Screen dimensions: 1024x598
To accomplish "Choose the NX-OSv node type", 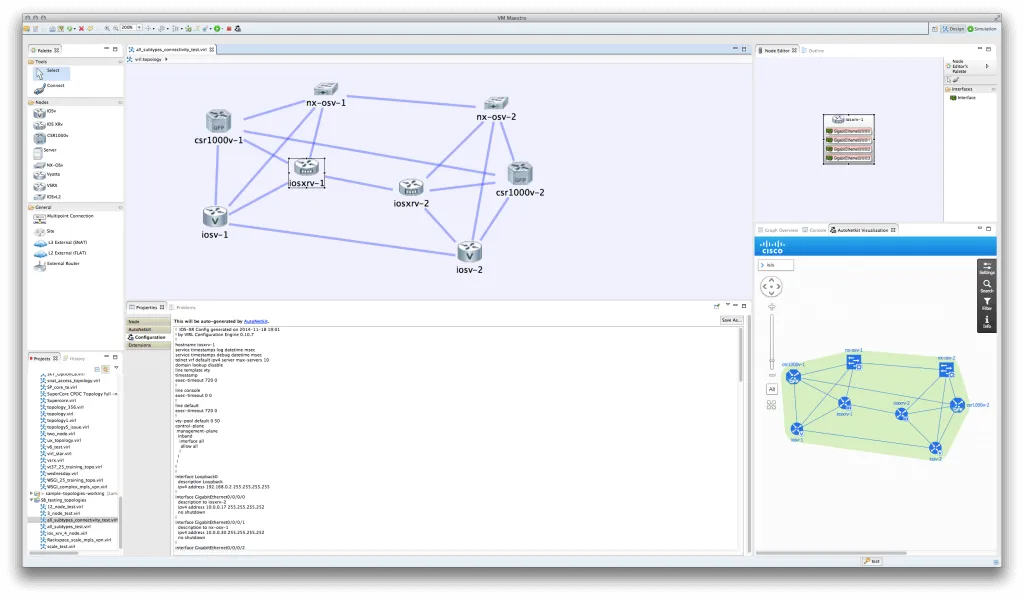I will [48, 166].
